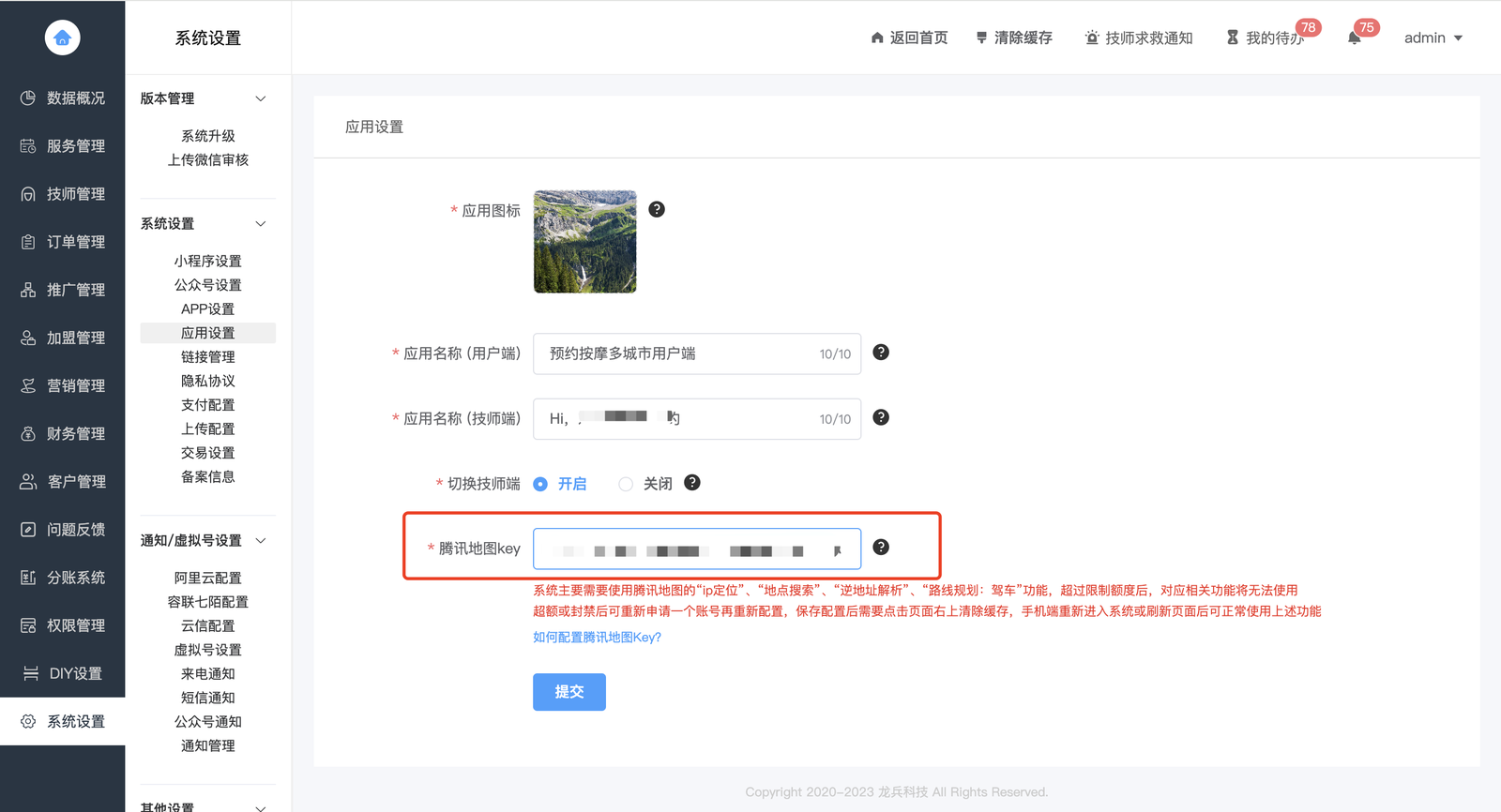Open 技师求救通知 in the top bar
Screen dimensions: 1501x812
coord(1139,38)
